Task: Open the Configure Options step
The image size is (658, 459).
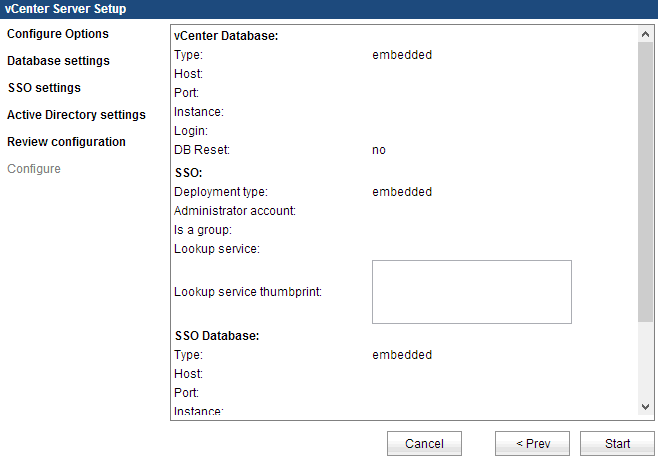Action: pyautogui.click(x=58, y=34)
